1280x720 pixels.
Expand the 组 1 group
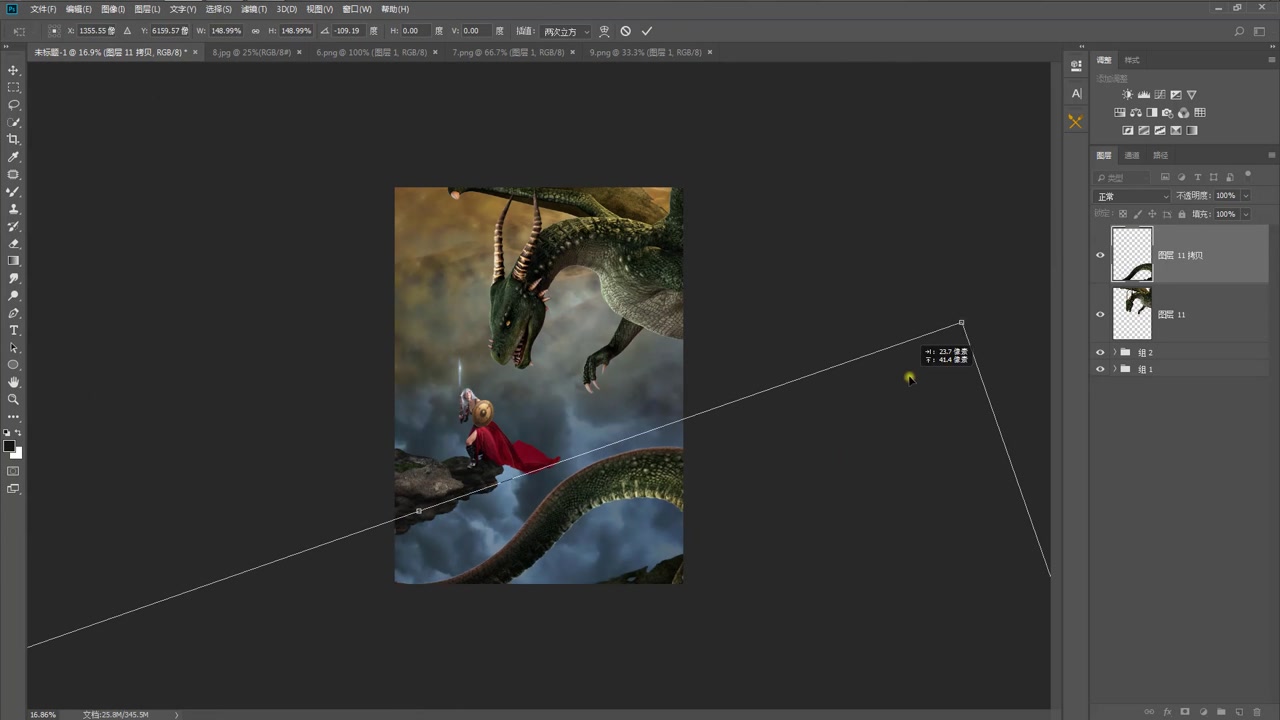tap(1115, 369)
